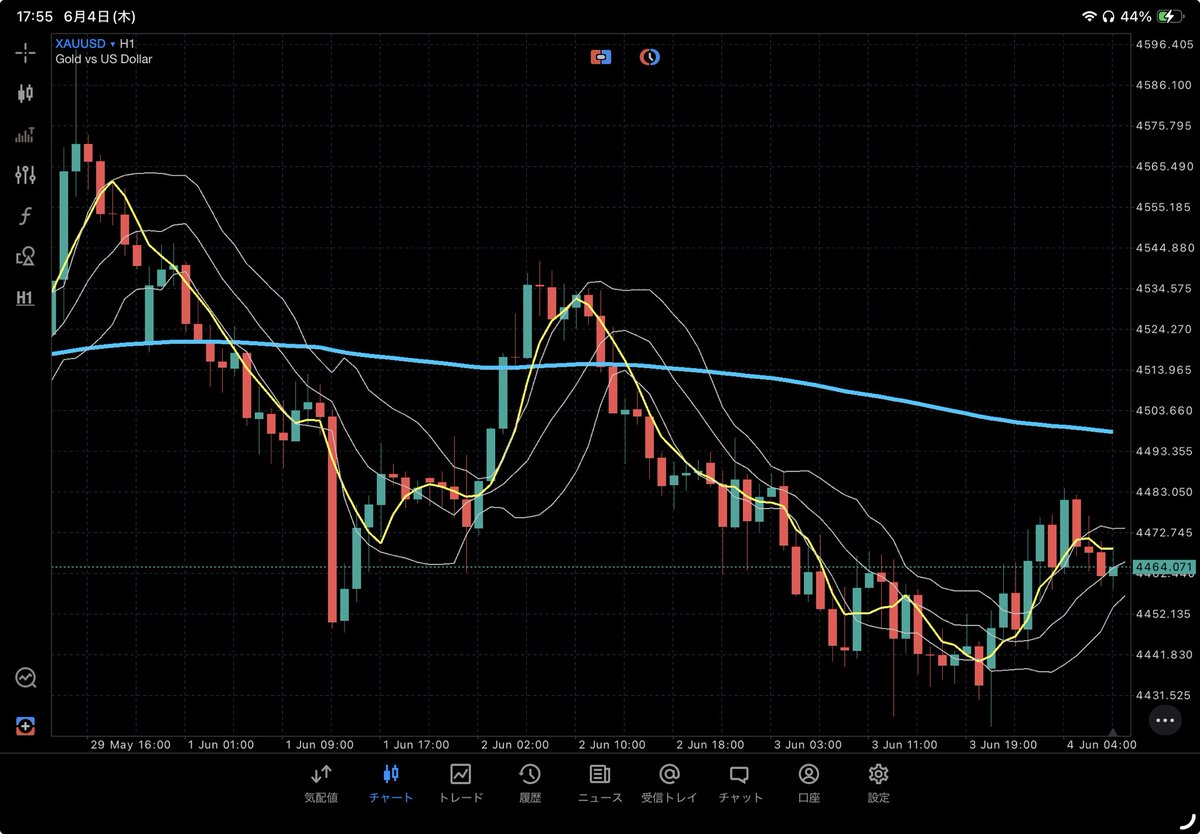The image size is (1200, 834).
Task: Tap the small scroll-to-latest triangle marker
Action: coord(1113,733)
